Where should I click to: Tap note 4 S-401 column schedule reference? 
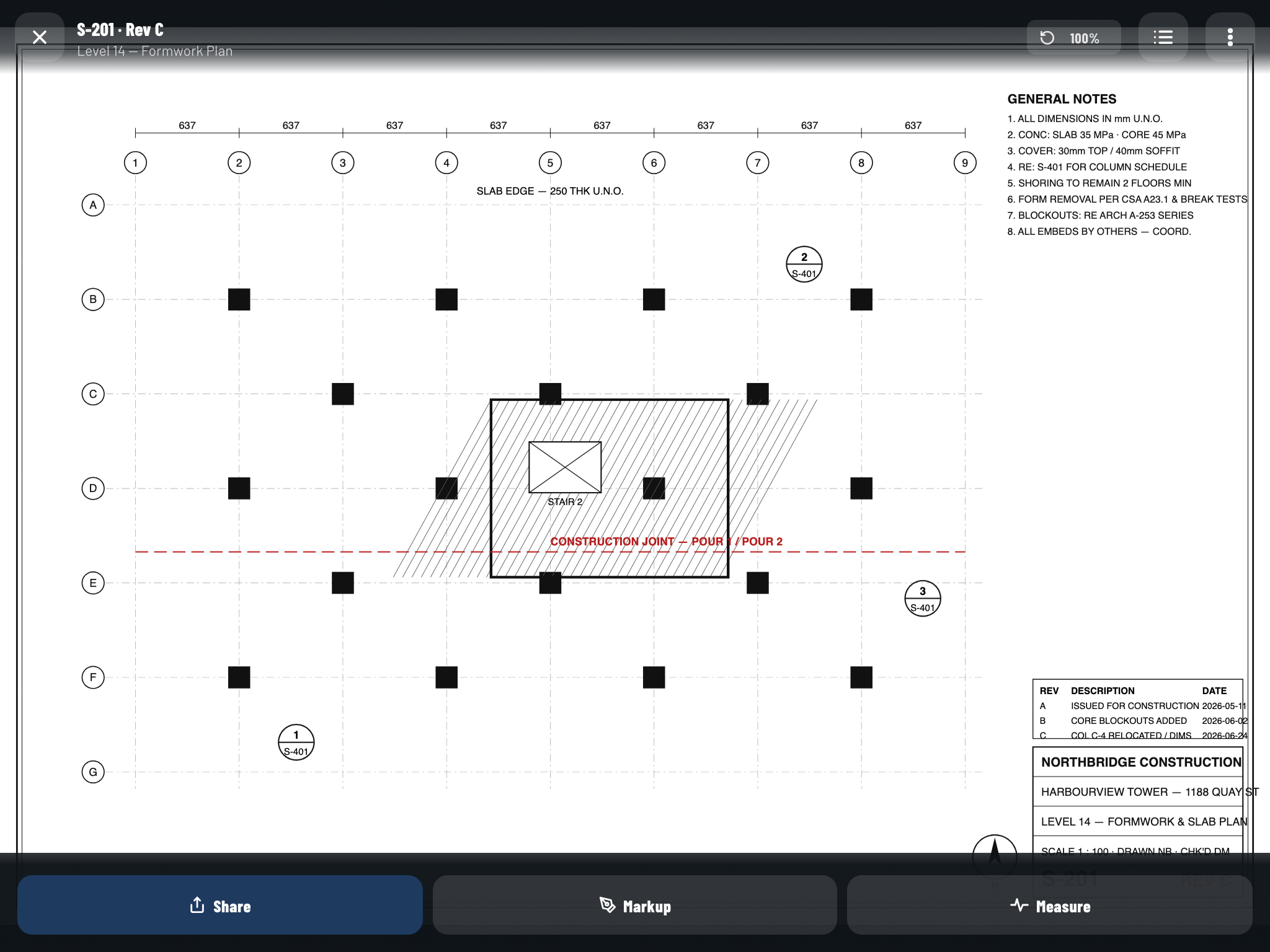pyautogui.click(x=1097, y=167)
